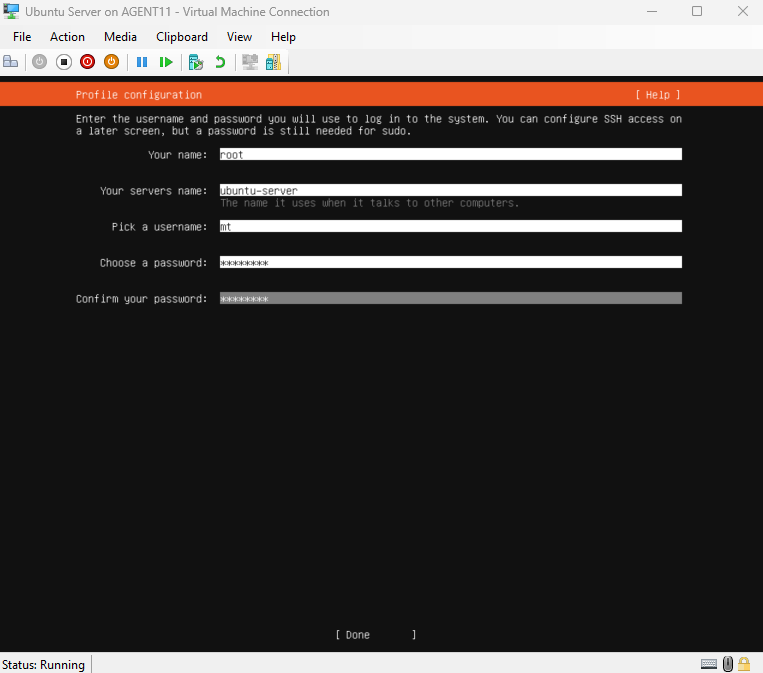Click the orange Save state icon

point(111,62)
